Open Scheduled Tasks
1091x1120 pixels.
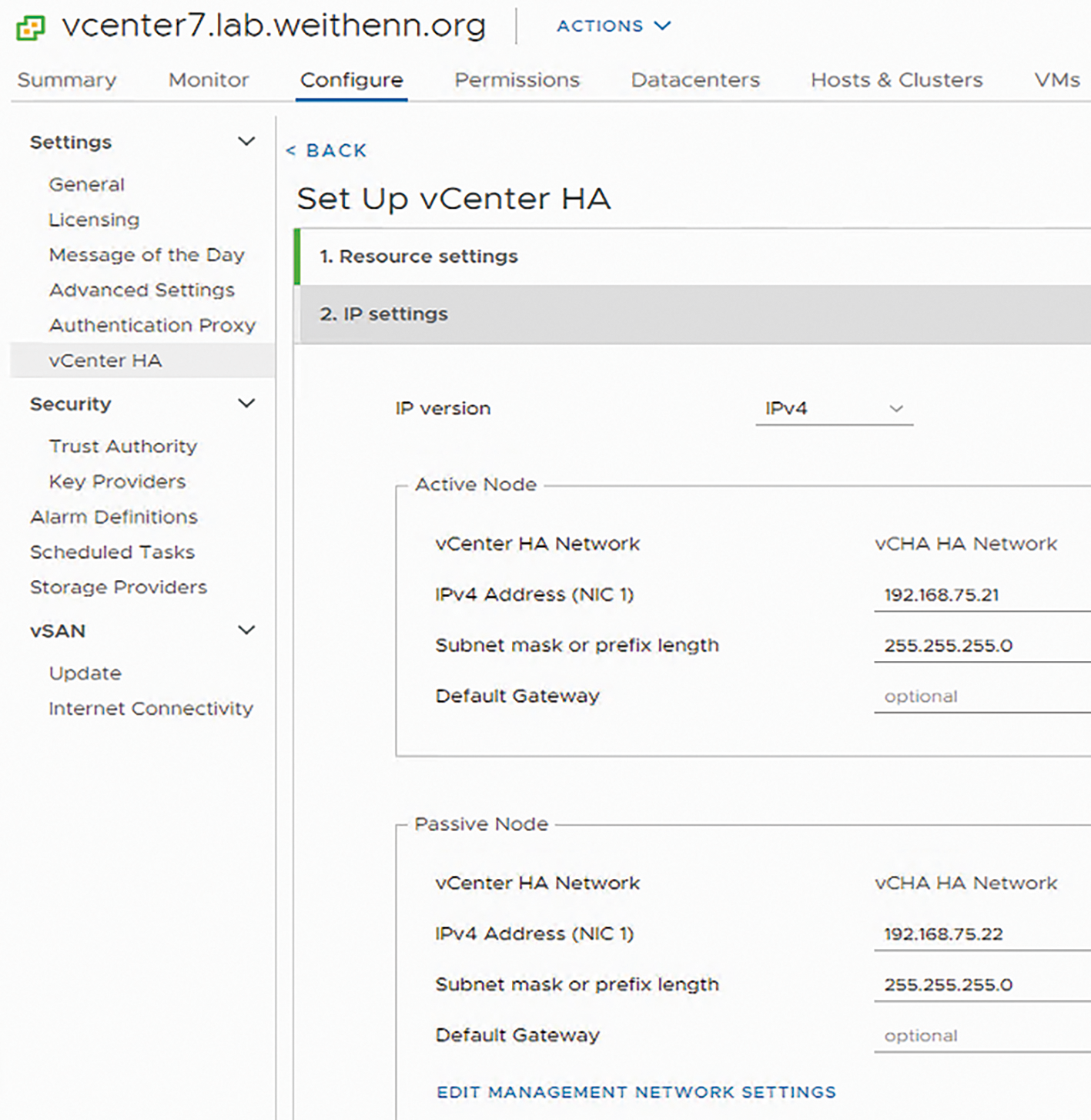112,552
